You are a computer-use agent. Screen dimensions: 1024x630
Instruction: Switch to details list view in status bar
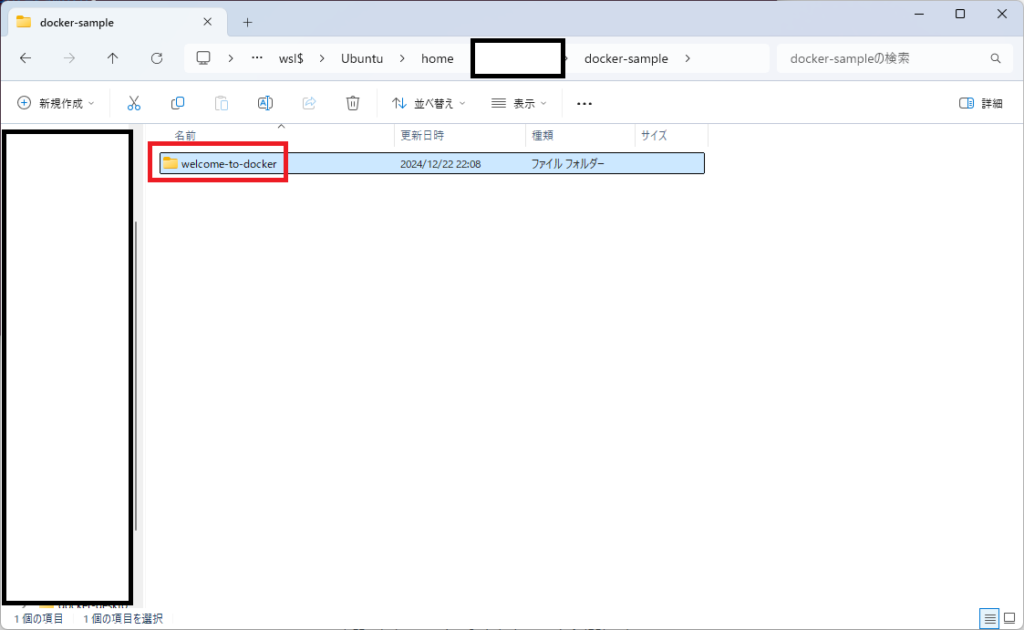[989, 618]
